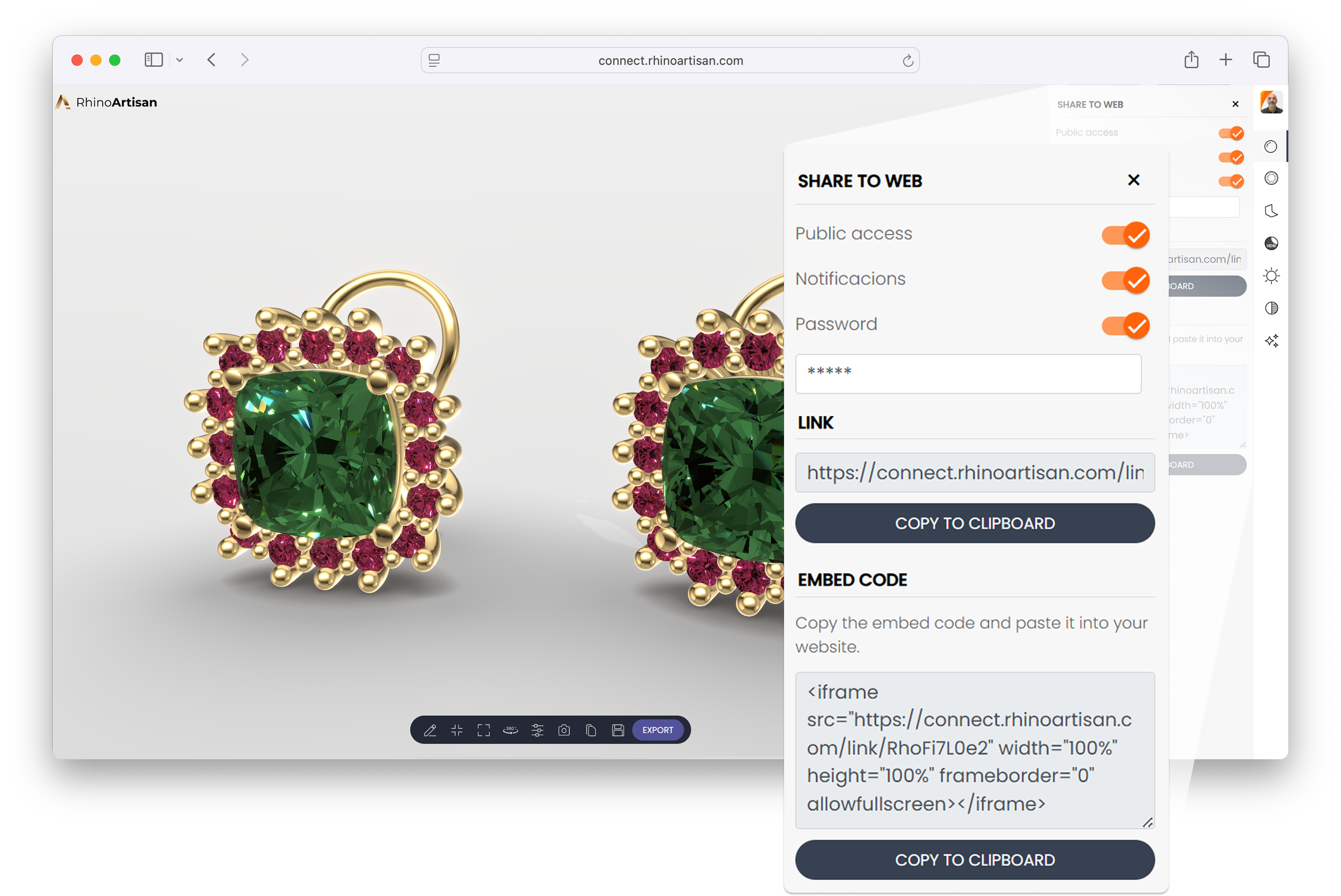Open the sliders adjustment settings icon
This screenshot has height=896, width=1341.
click(538, 730)
